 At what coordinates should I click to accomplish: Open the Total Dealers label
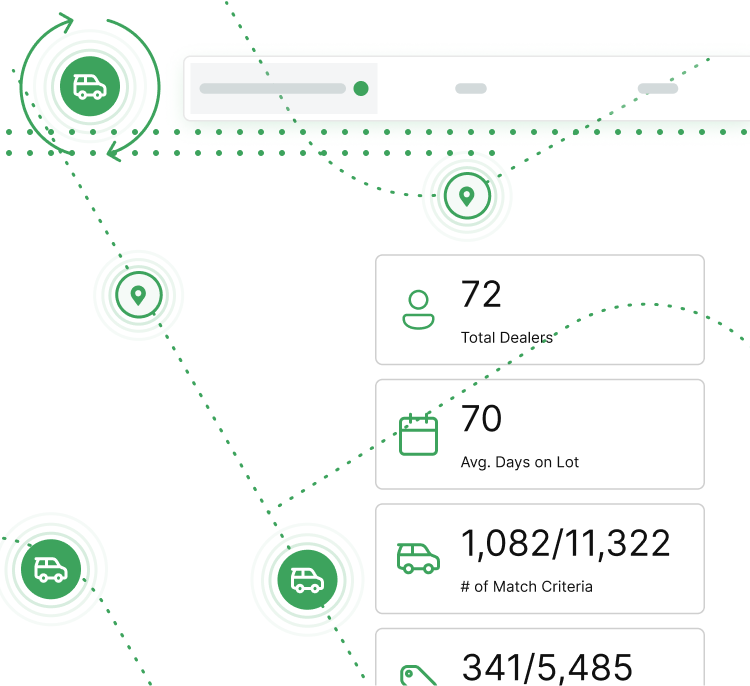506,338
